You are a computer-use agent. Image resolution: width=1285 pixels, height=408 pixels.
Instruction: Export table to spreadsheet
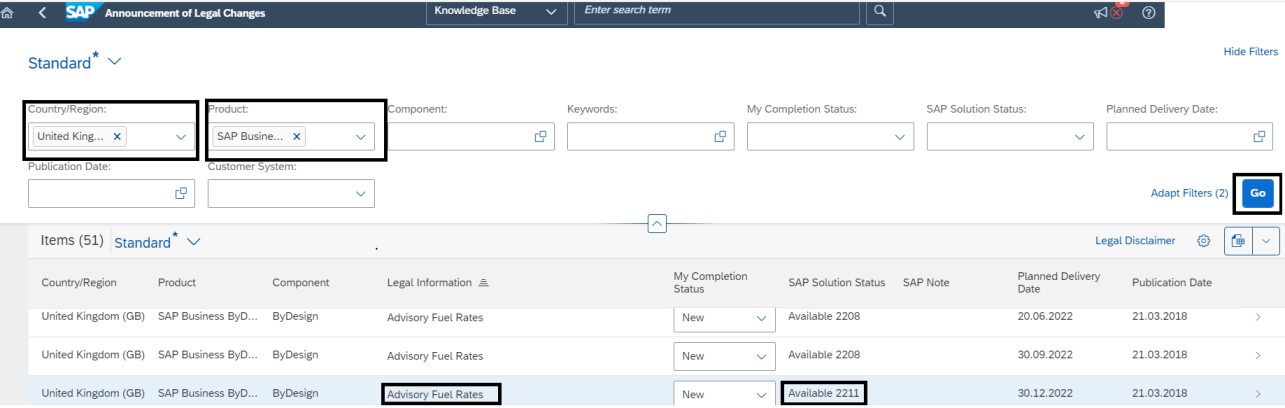point(1238,241)
